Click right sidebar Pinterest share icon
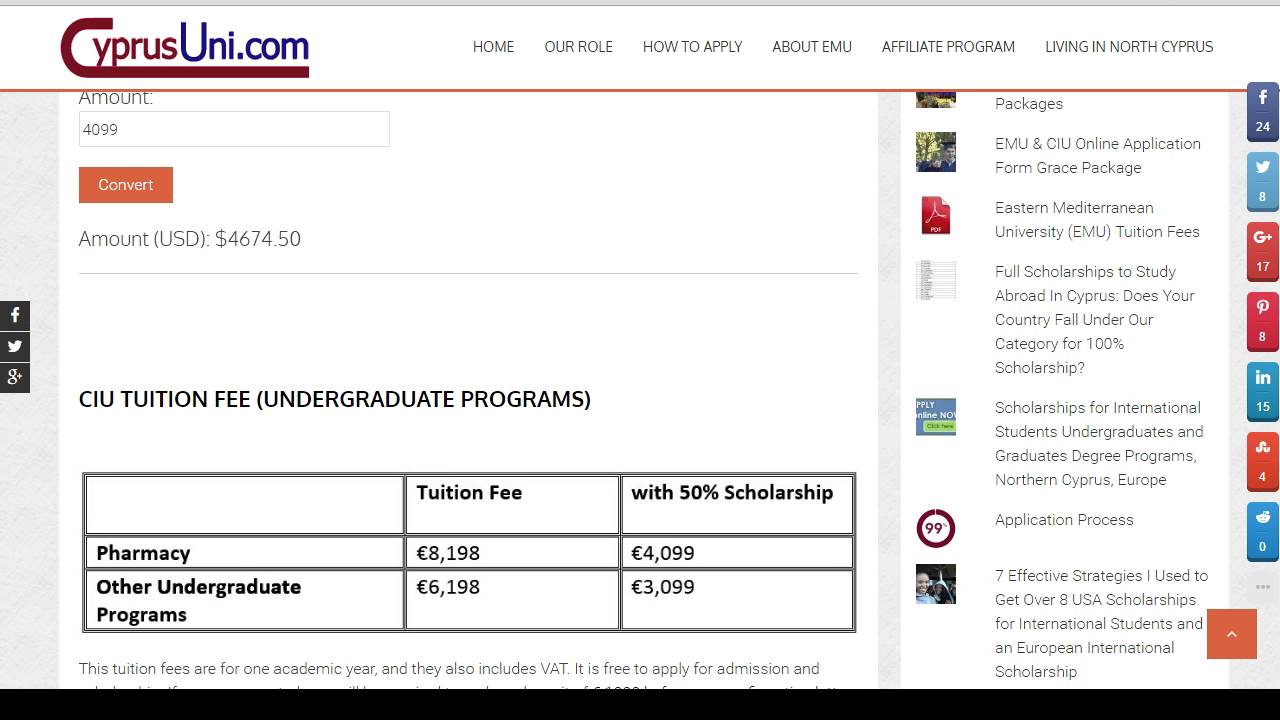This screenshot has width=1280, height=720. 1262,321
